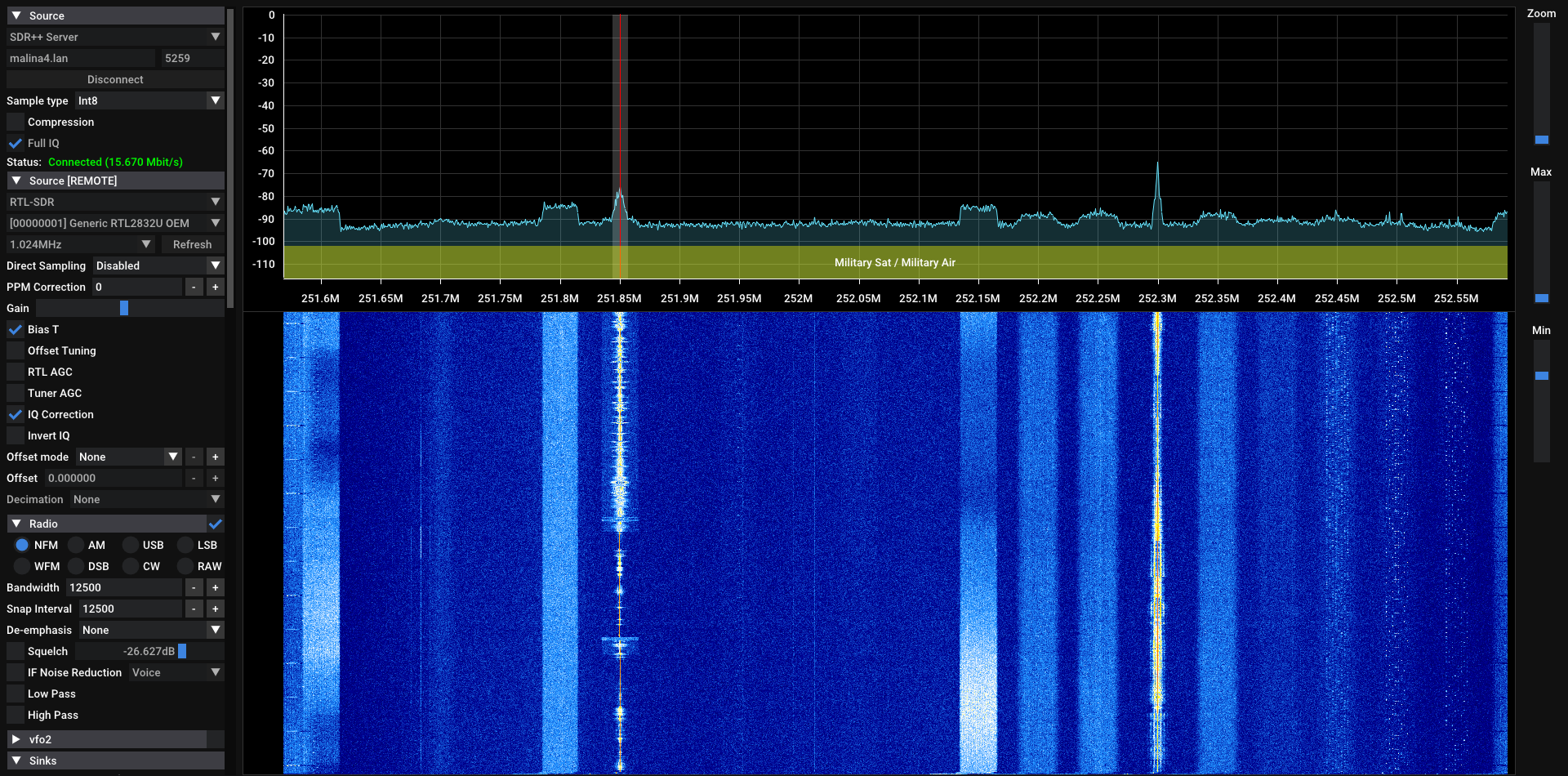Viewport: 1568px width, 776px height.
Task: Click the Military Sat / Military Air band label
Action: pyautogui.click(x=895, y=262)
